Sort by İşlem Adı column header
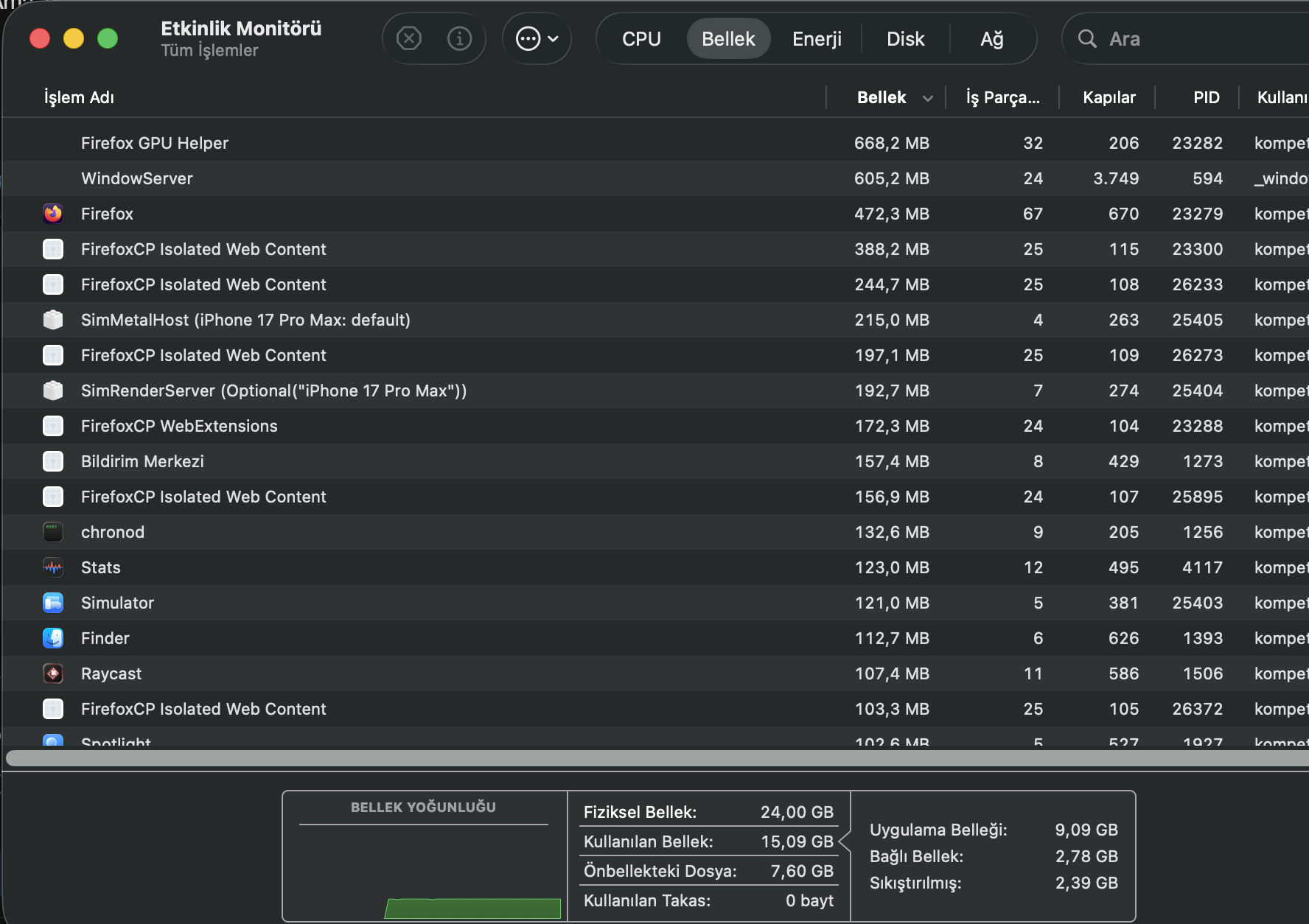Image resolution: width=1309 pixels, height=924 pixels. pos(79,97)
